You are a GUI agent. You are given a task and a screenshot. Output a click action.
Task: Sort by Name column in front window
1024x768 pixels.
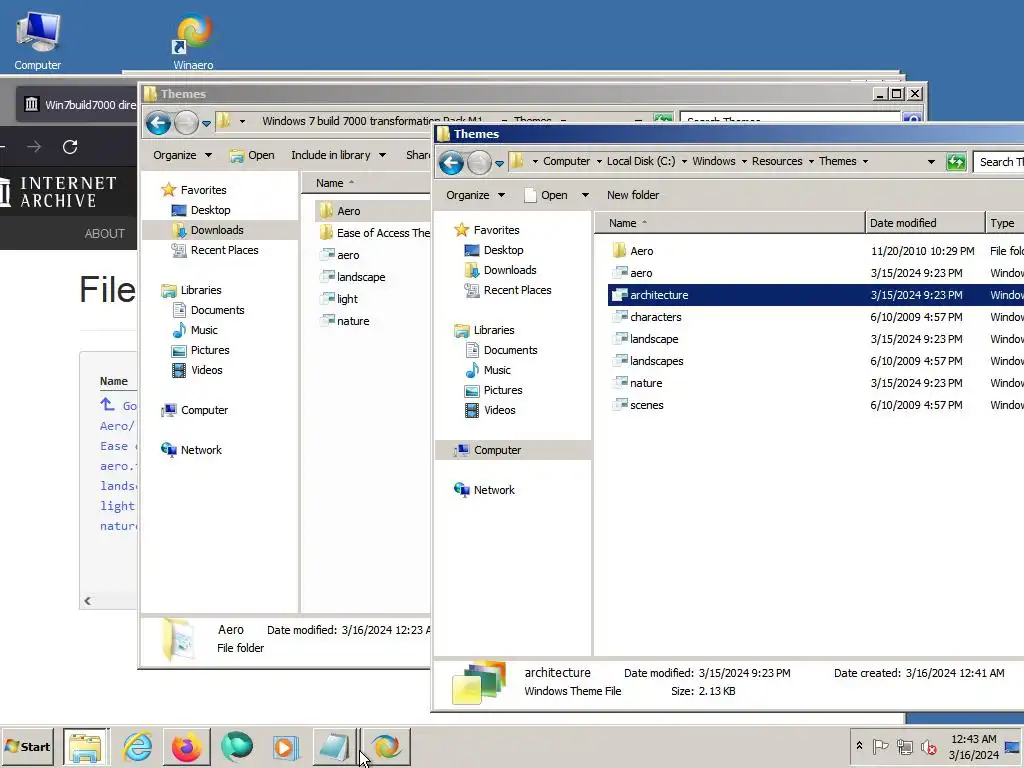[x=729, y=223]
